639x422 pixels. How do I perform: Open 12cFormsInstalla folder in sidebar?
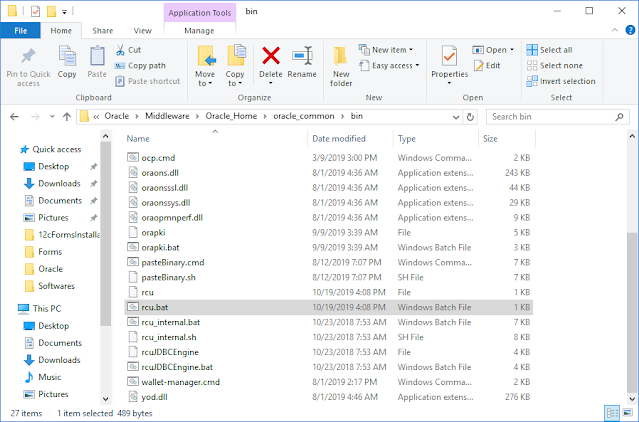[x=61, y=235]
